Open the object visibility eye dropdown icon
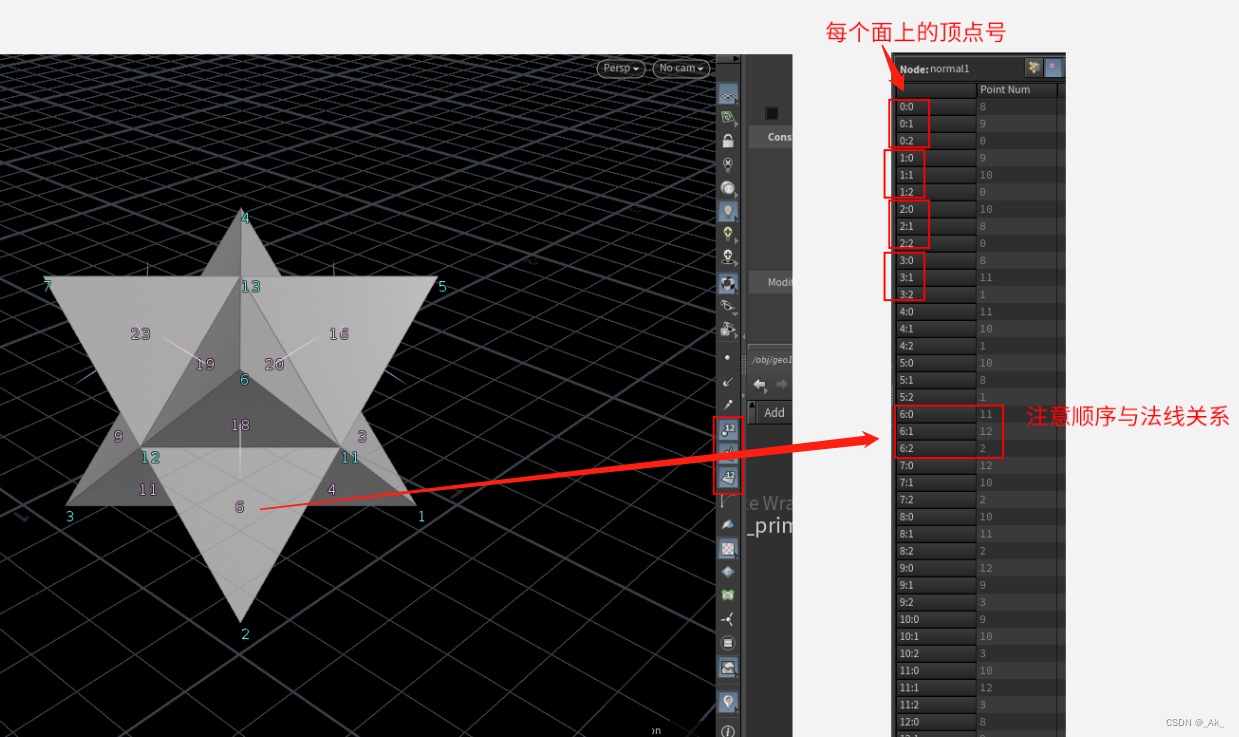 (728, 306)
